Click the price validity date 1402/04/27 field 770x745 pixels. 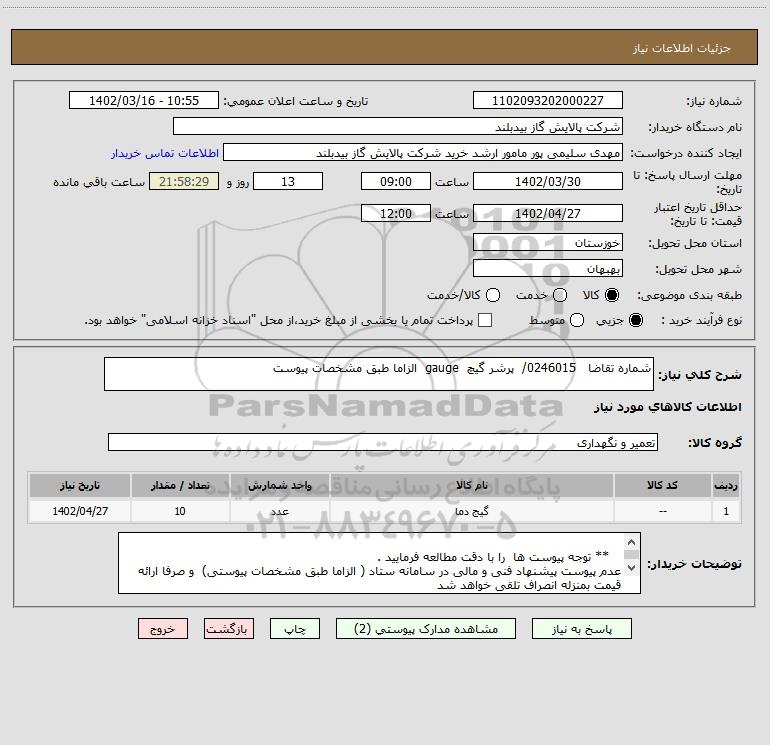tap(548, 213)
